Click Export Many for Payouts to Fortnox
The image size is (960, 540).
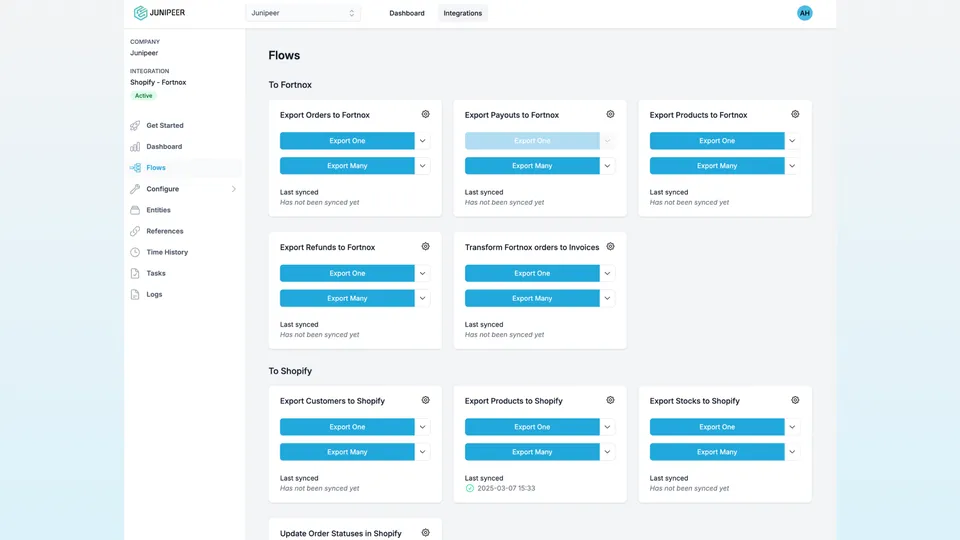[532, 166]
